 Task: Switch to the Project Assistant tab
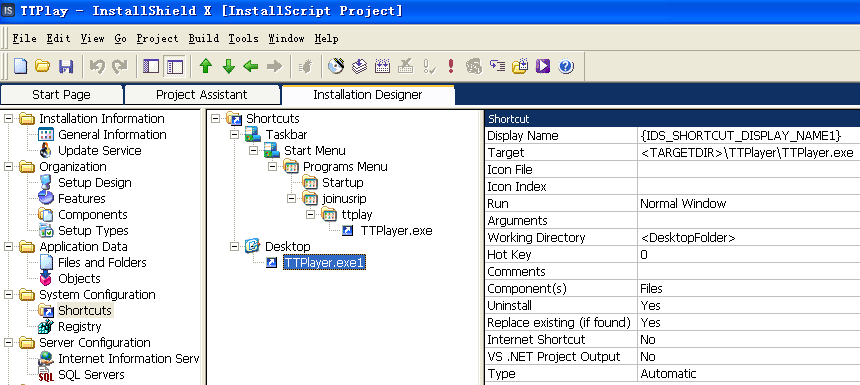(x=202, y=94)
